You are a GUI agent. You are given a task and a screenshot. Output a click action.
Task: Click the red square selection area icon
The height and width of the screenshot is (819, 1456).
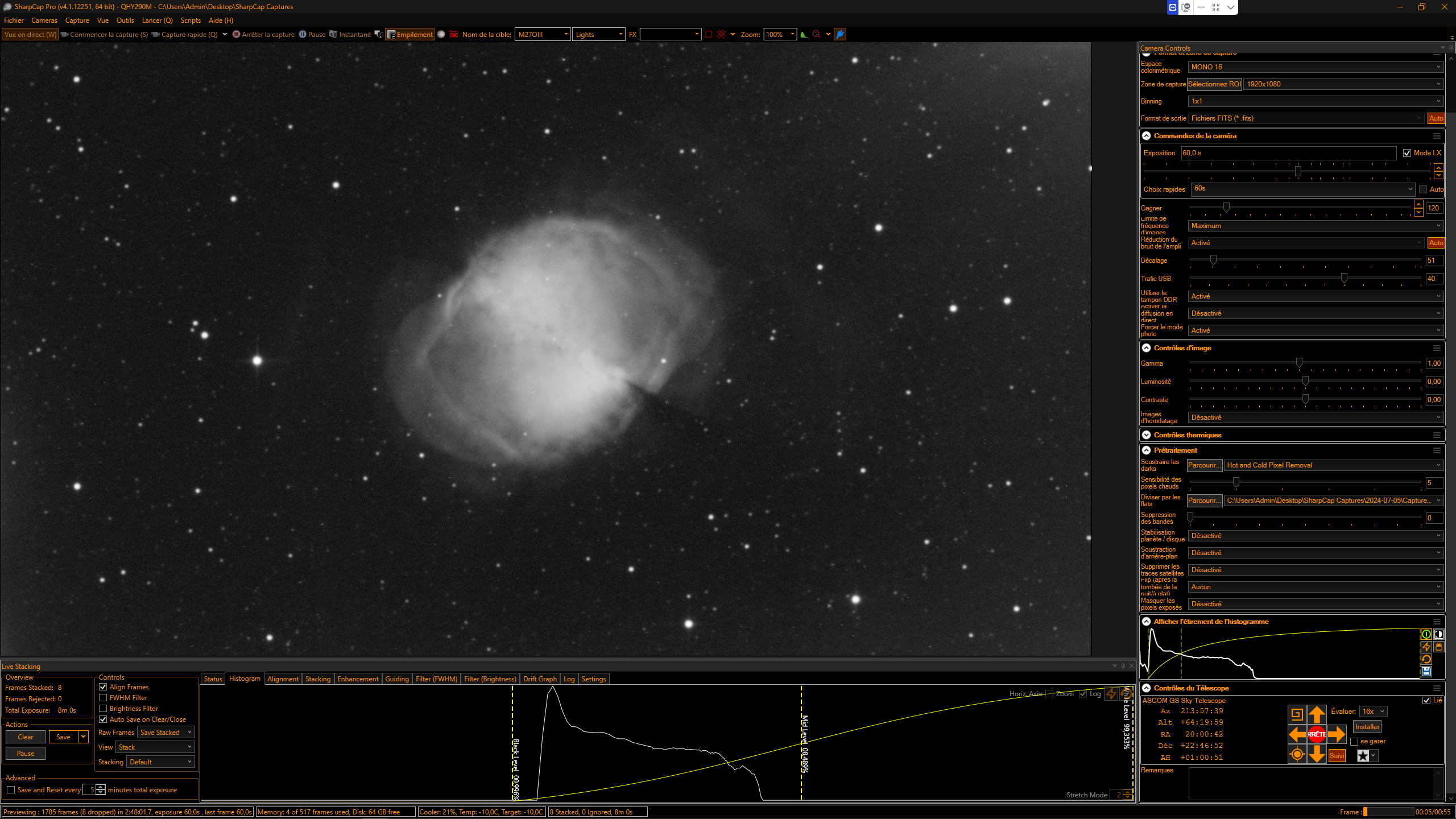[x=709, y=35]
